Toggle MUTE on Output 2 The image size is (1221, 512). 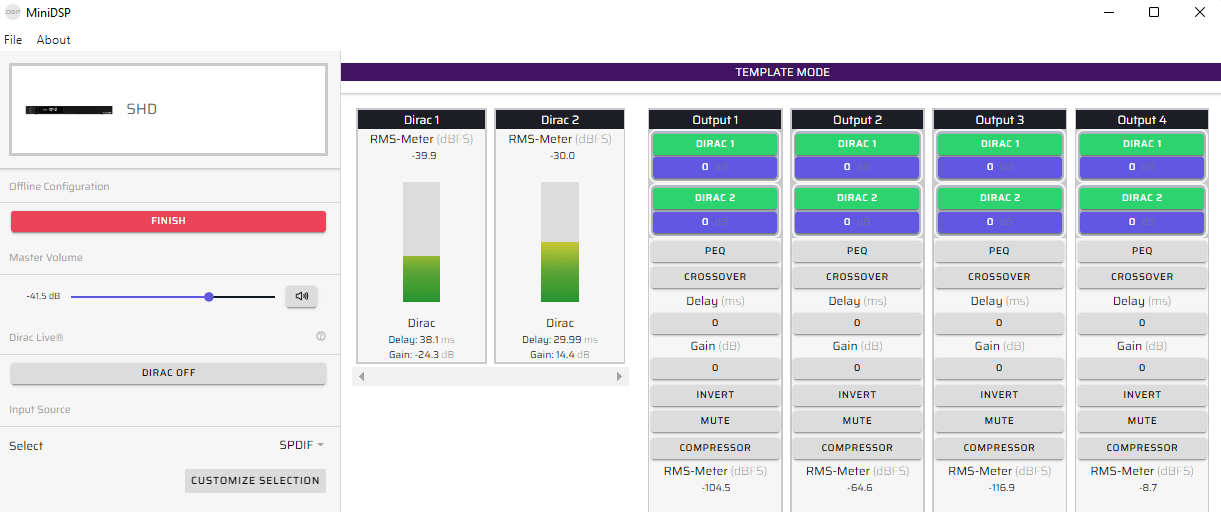[857, 421]
